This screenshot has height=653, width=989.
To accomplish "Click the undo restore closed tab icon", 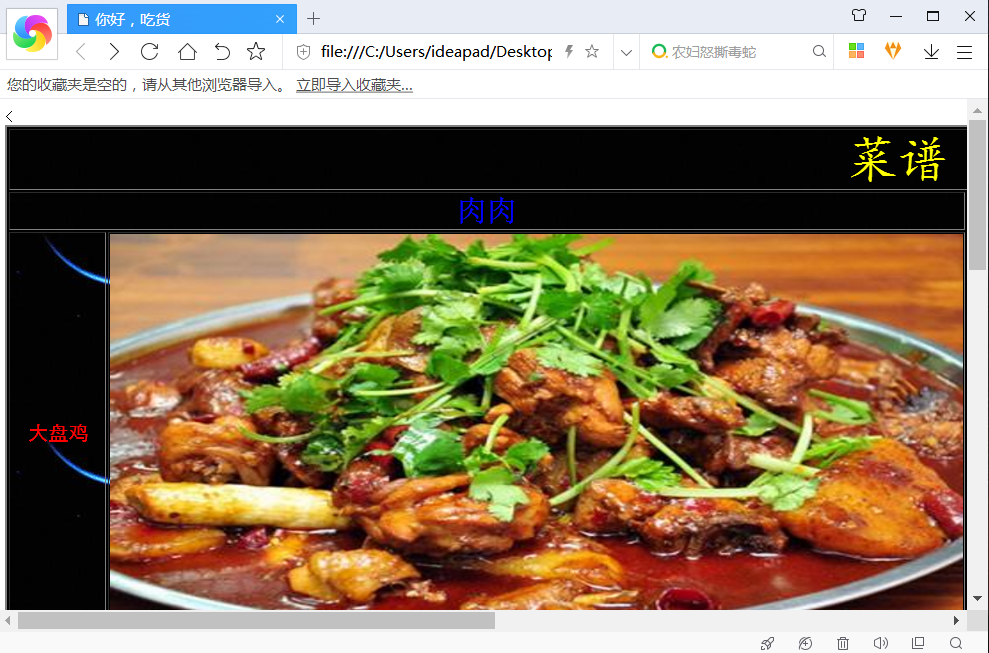I will (222, 52).
